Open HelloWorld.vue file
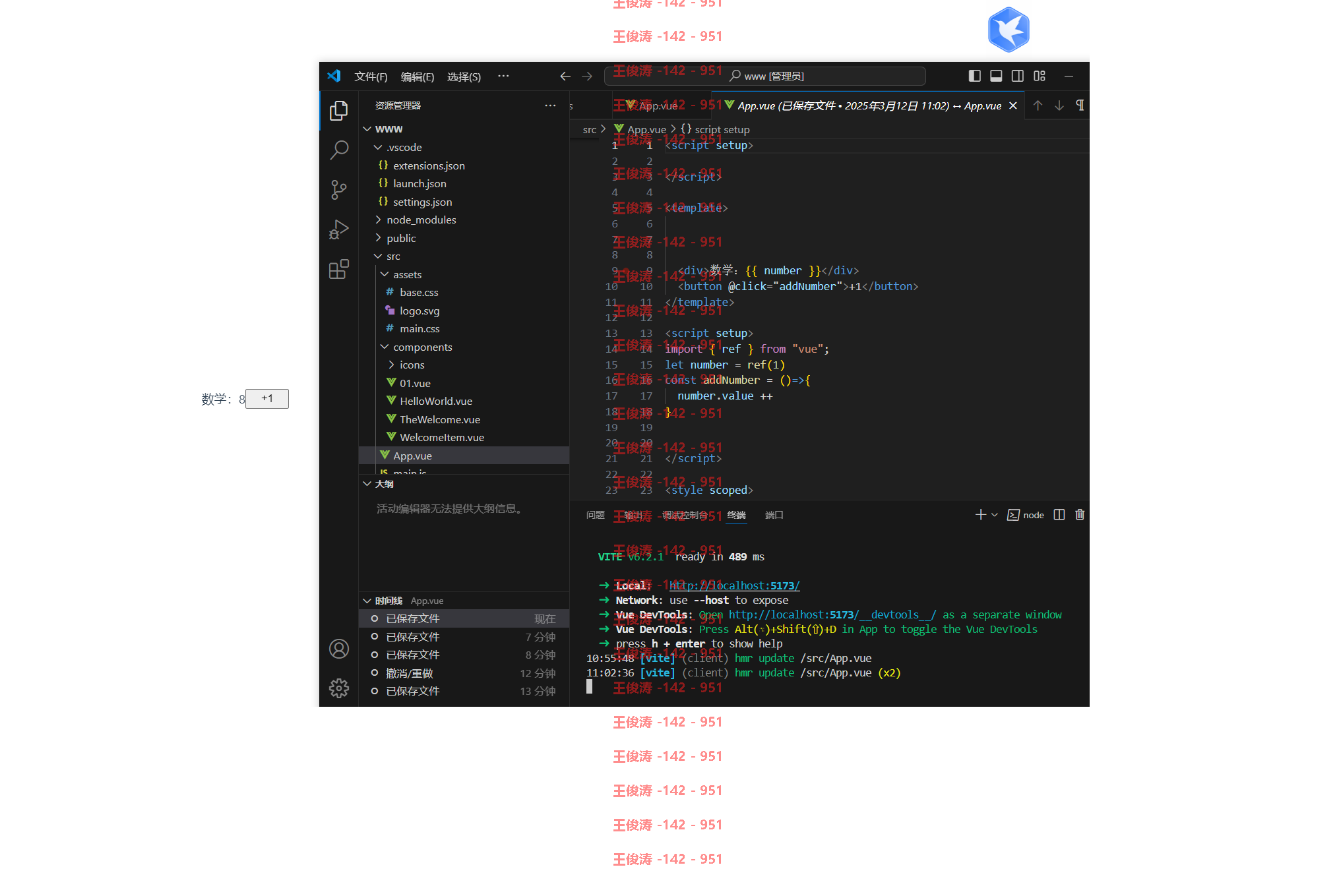The image size is (1337, 896). click(464, 402)
